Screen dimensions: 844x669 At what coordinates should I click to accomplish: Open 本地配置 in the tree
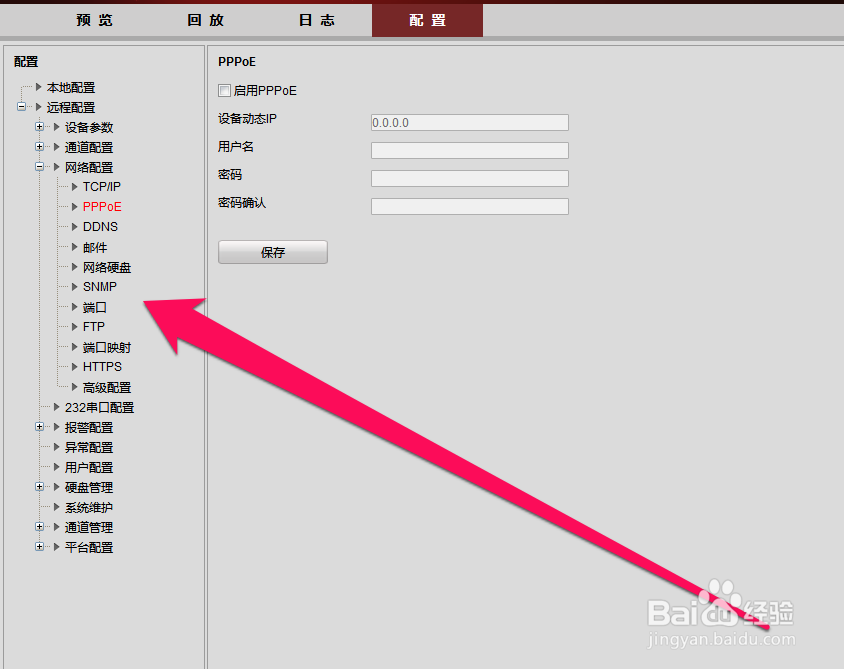click(71, 87)
